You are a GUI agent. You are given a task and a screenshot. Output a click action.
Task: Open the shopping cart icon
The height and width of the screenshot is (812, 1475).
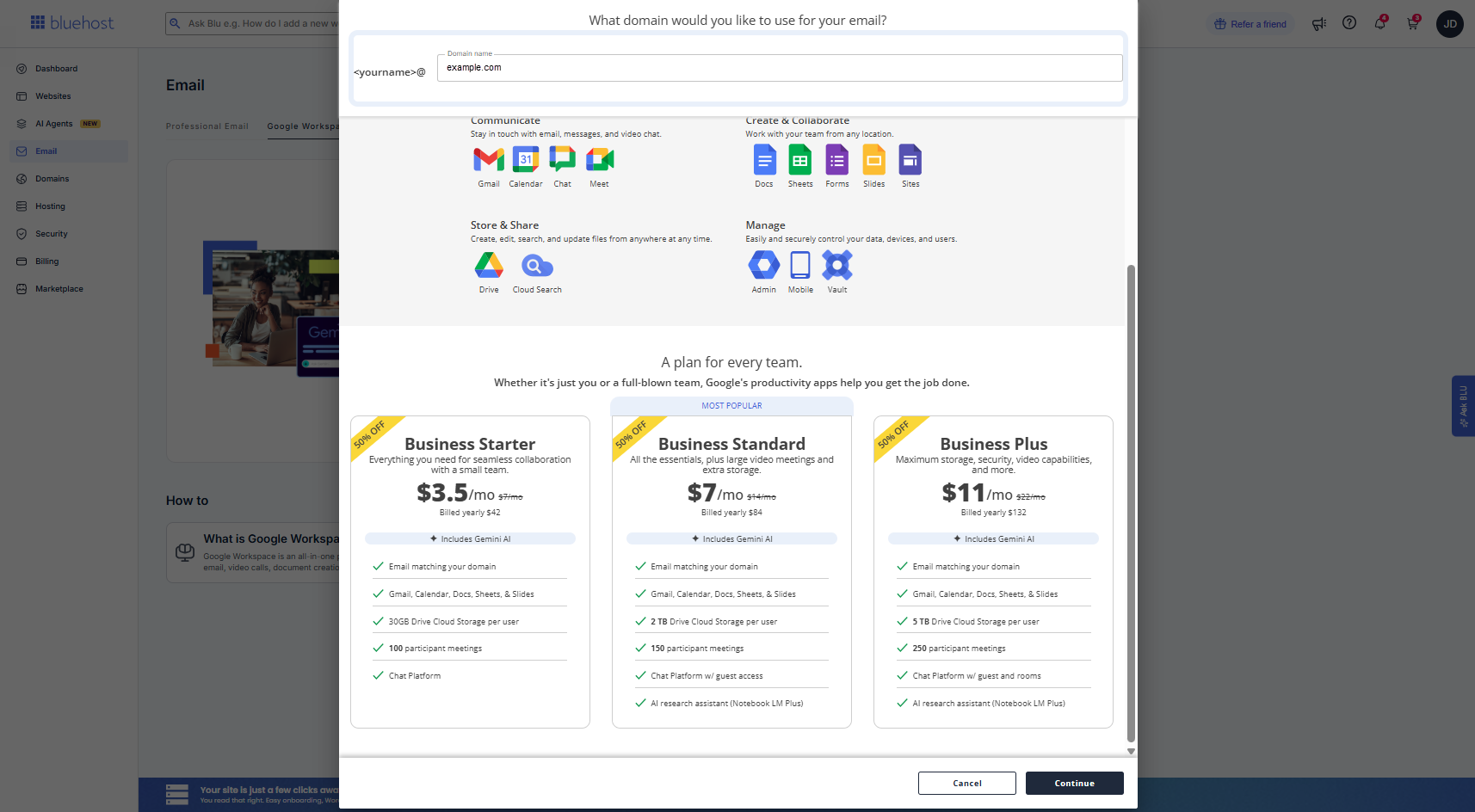tap(1413, 23)
